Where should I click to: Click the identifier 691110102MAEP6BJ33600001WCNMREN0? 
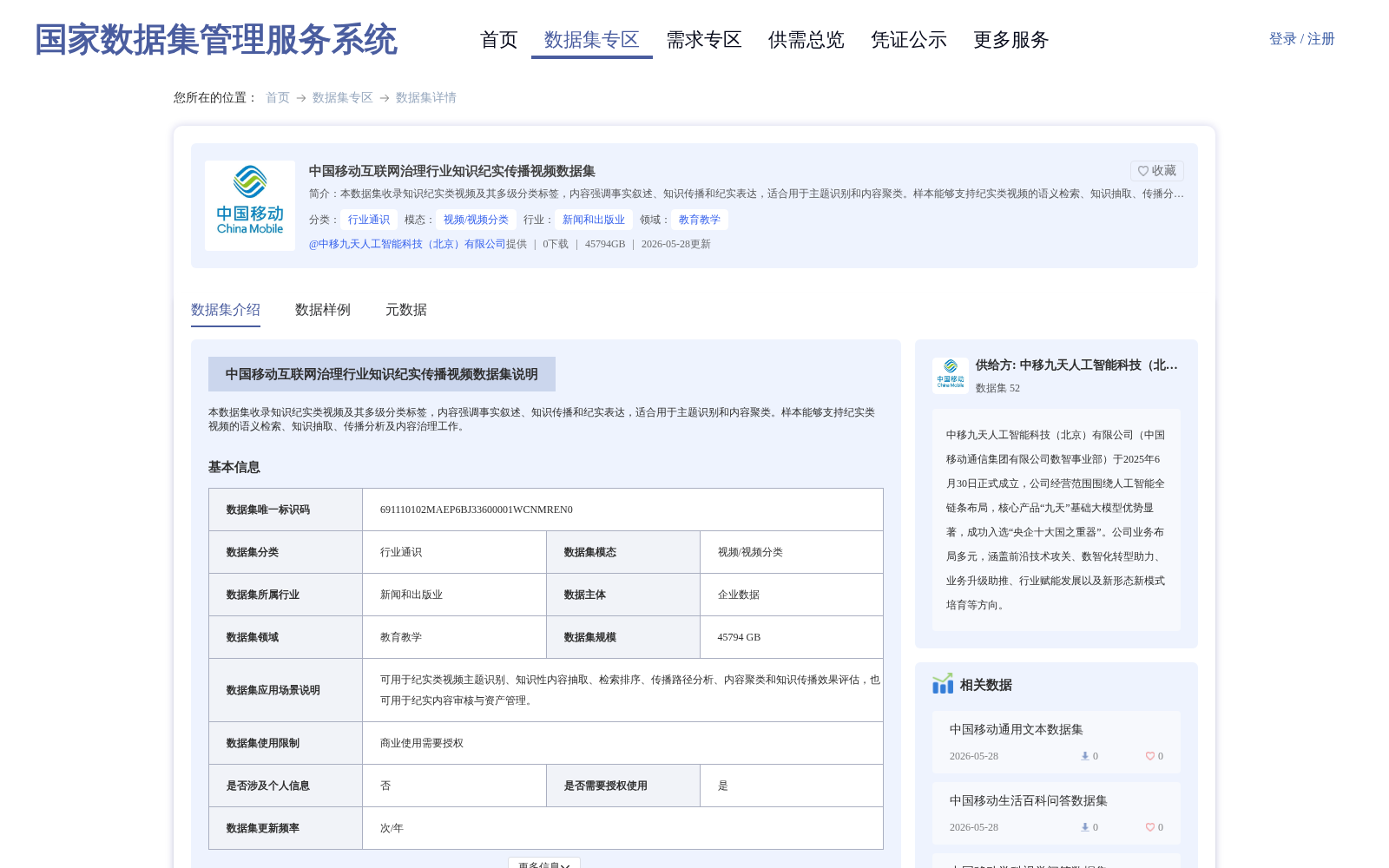pos(477,510)
